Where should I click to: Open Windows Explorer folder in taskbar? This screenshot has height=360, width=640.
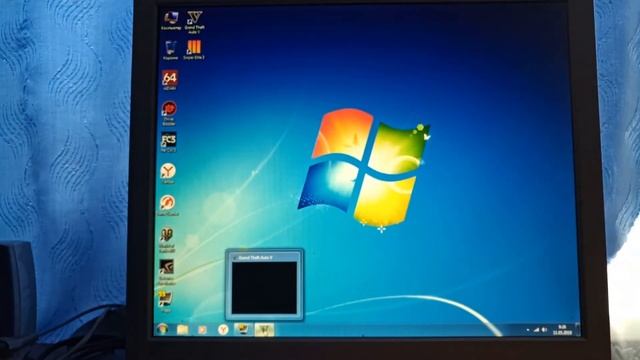pos(182,329)
